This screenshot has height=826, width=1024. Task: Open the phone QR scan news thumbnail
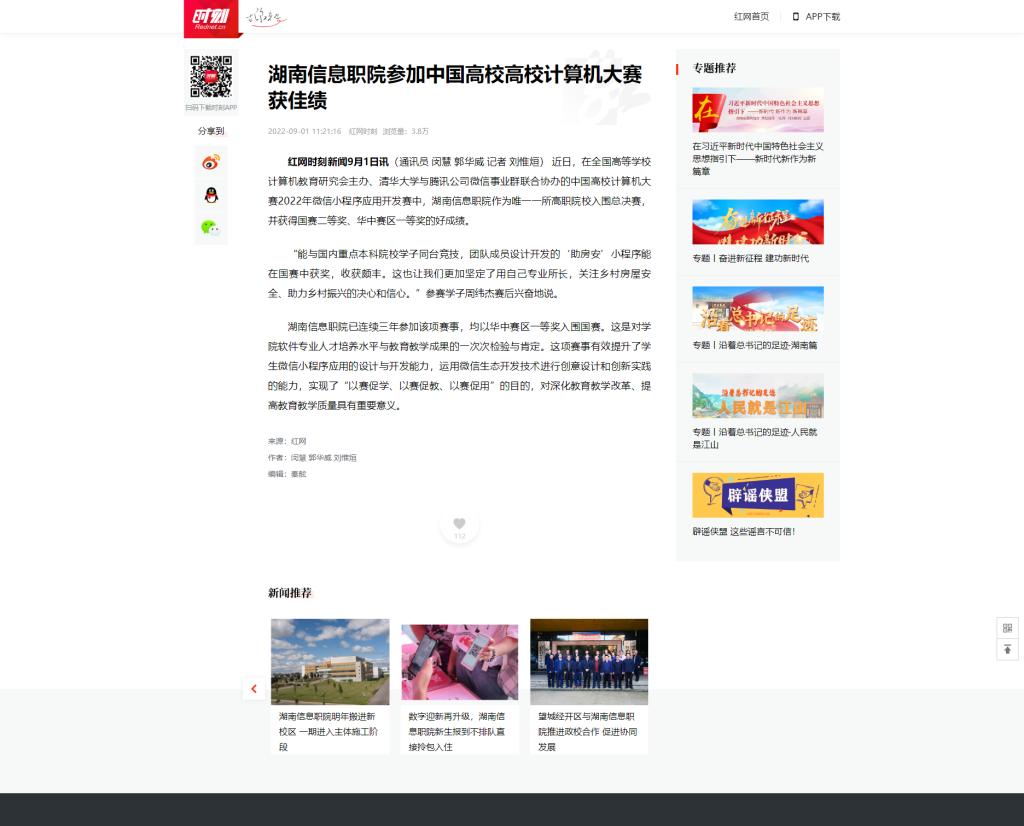(x=459, y=661)
